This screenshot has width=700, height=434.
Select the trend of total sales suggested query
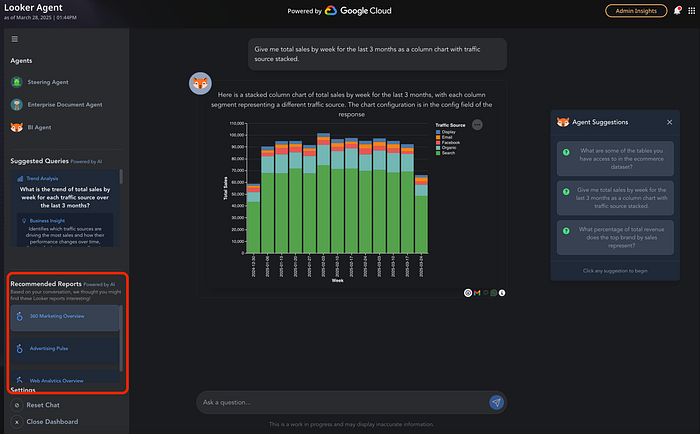[65, 197]
